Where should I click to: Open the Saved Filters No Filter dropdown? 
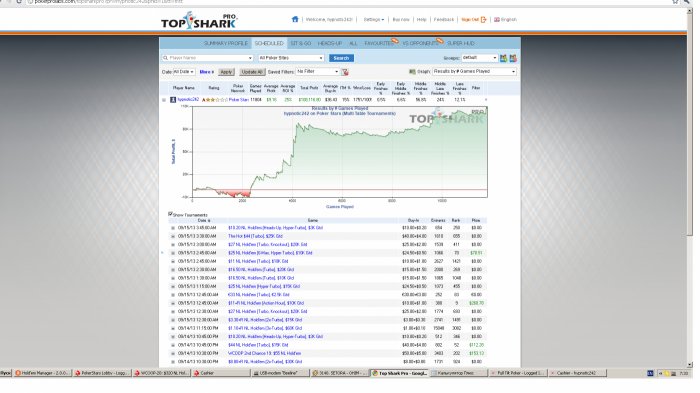pyautogui.click(x=318, y=71)
